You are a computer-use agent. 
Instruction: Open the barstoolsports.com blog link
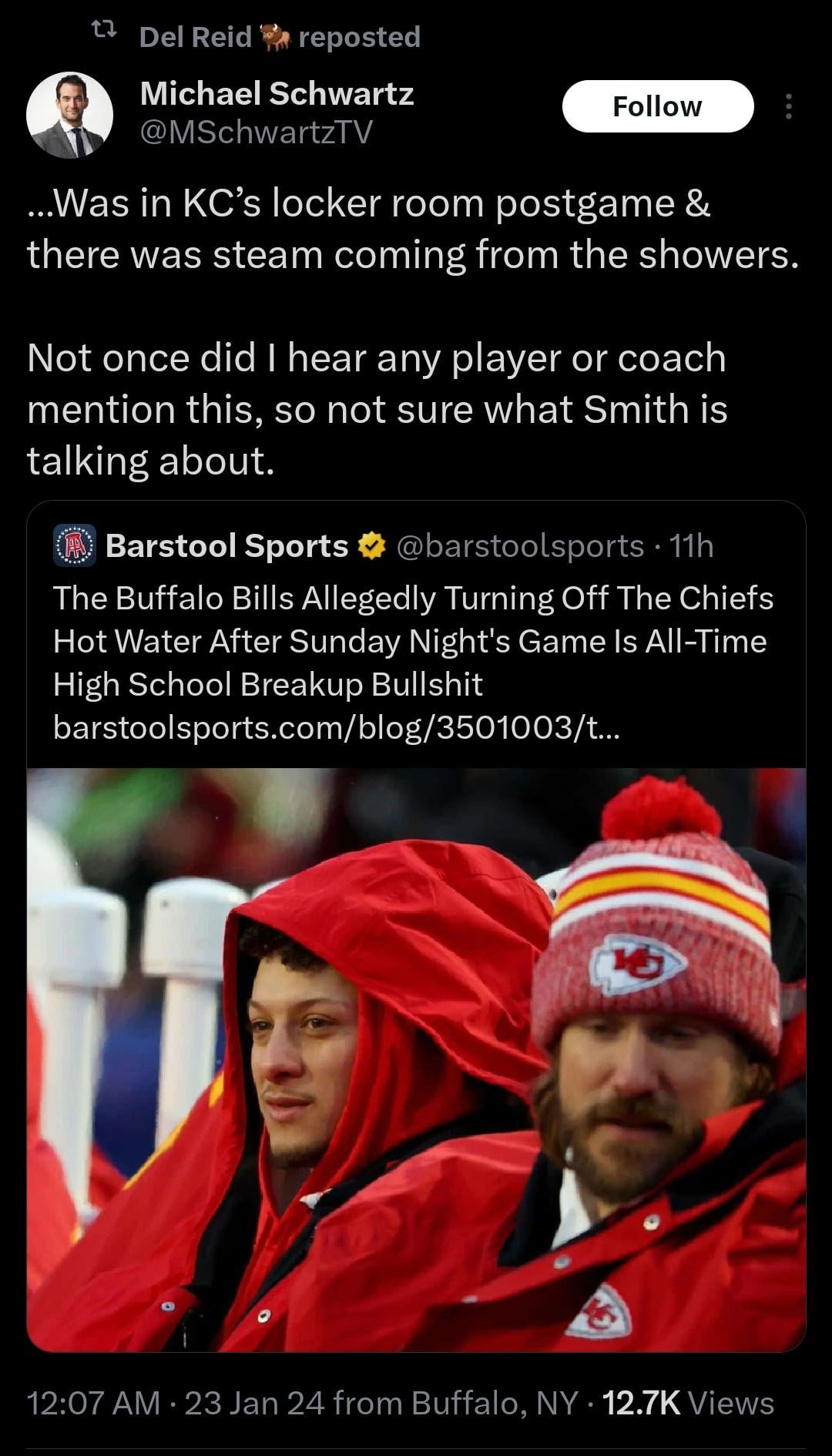click(335, 727)
